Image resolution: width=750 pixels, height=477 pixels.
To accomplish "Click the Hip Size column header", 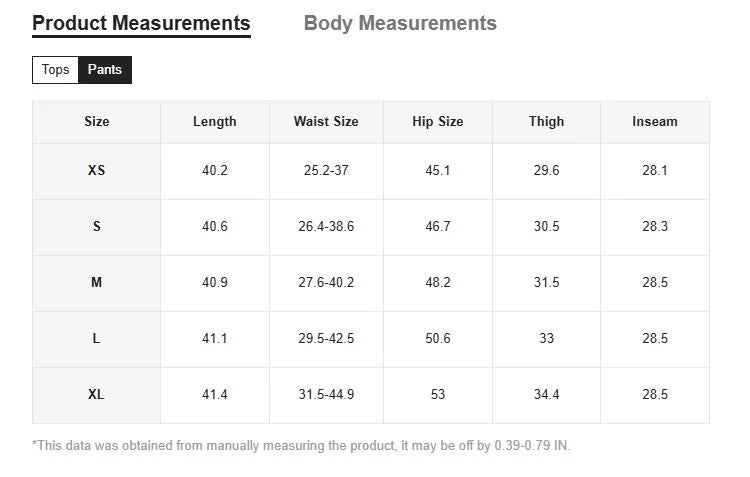I will (x=438, y=122).
